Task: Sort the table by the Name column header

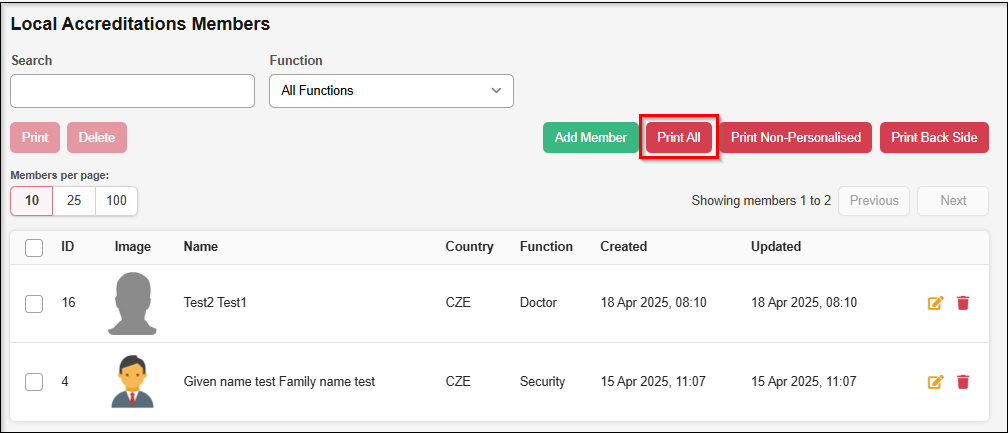Action: click(201, 247)
